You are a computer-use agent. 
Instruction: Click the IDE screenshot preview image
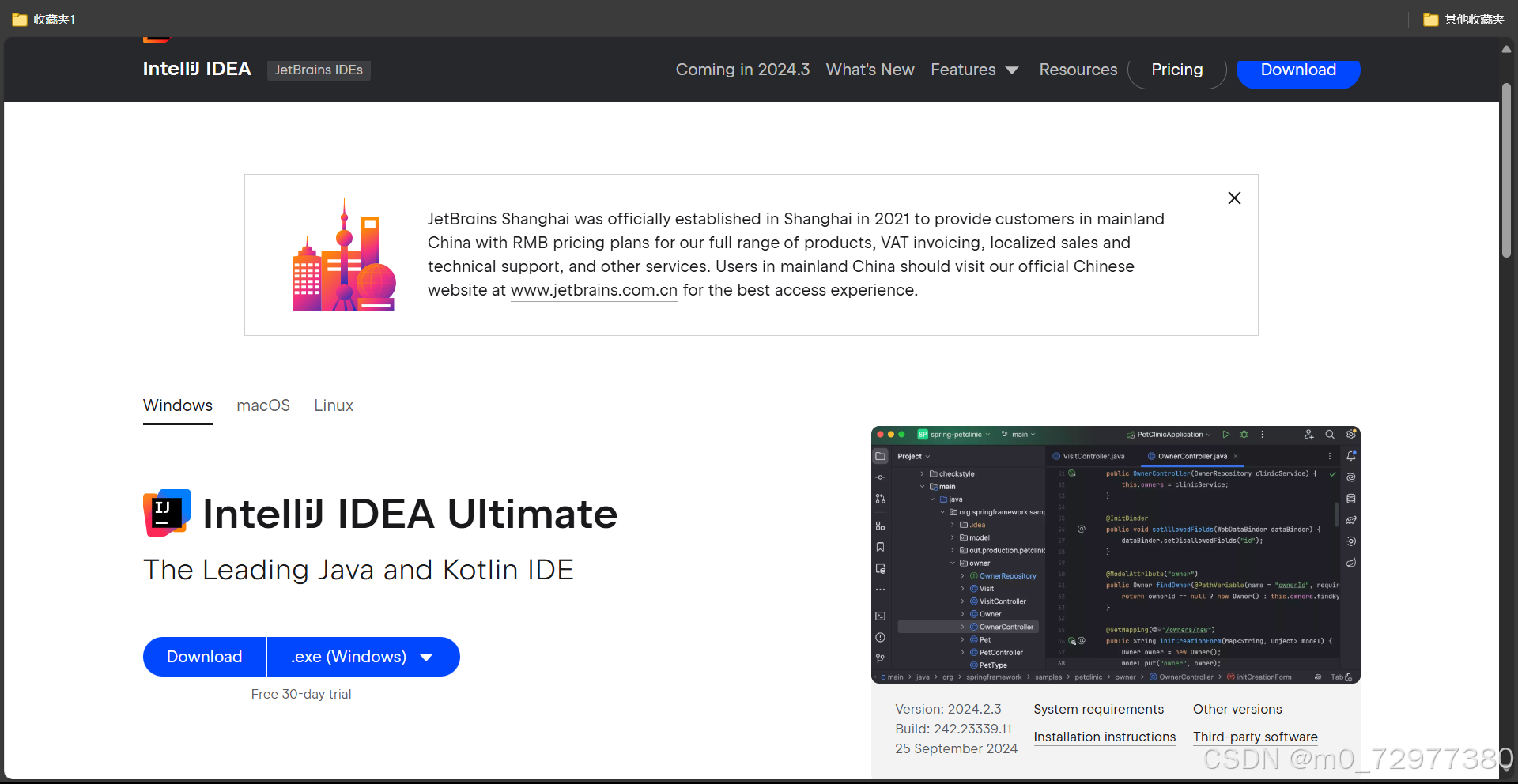coord(1116,555)
